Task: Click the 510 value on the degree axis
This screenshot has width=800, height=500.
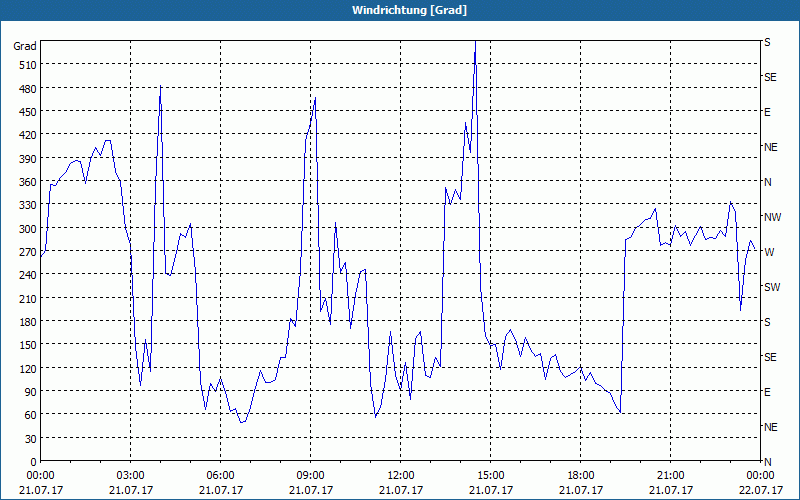Action: (x=28, y=65)
